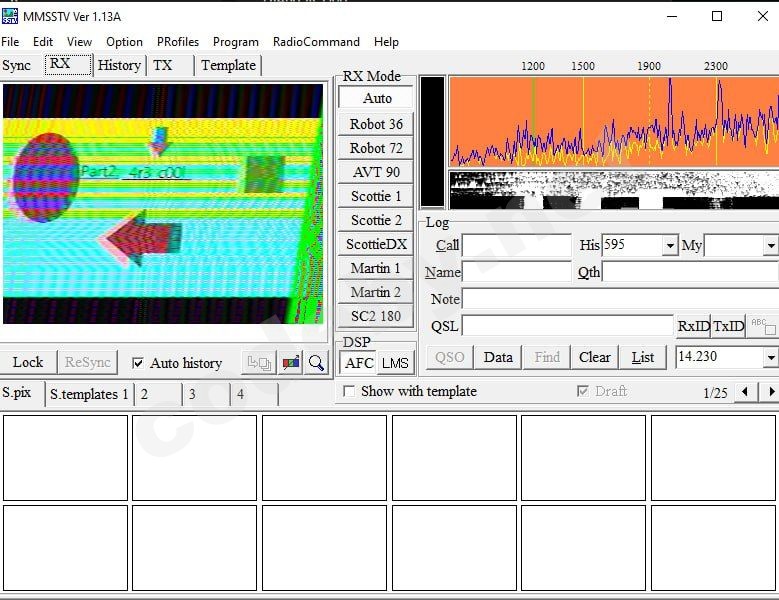Viewport: 779px width, 600px height.
Task: Click the ABC text overlay icon next to TxID
Action: tap(763, 326)
